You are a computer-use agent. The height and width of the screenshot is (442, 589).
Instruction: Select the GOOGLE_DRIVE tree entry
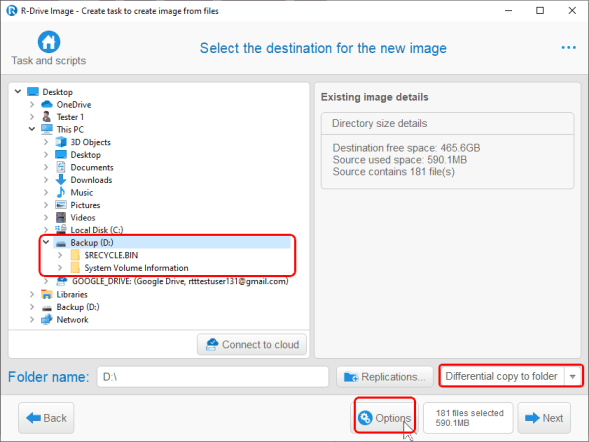tap(180, 281)
